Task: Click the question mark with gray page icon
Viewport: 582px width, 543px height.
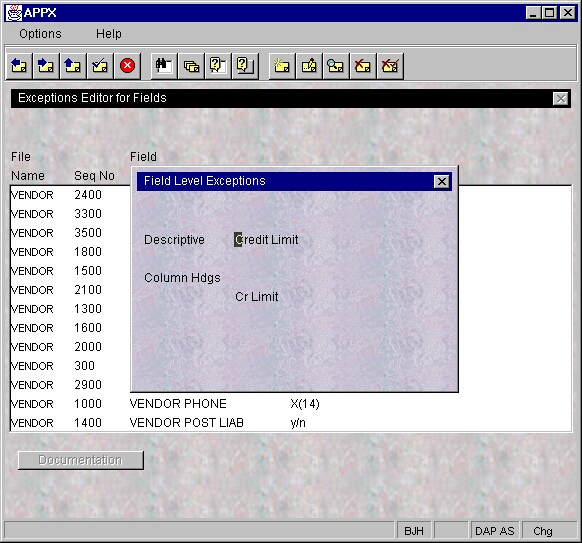Action: pos(245,66)
